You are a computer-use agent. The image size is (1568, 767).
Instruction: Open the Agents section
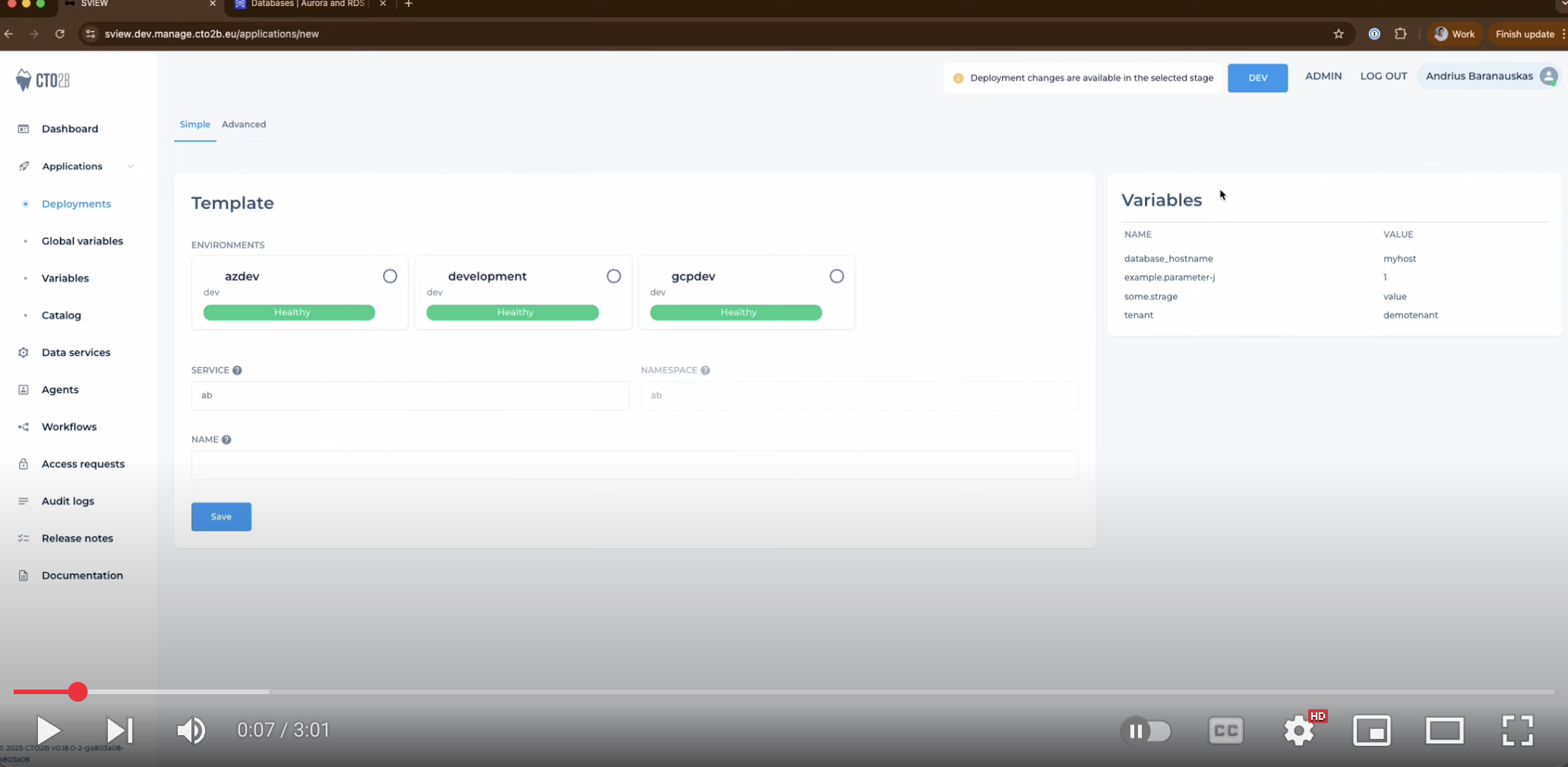[60, 390]
